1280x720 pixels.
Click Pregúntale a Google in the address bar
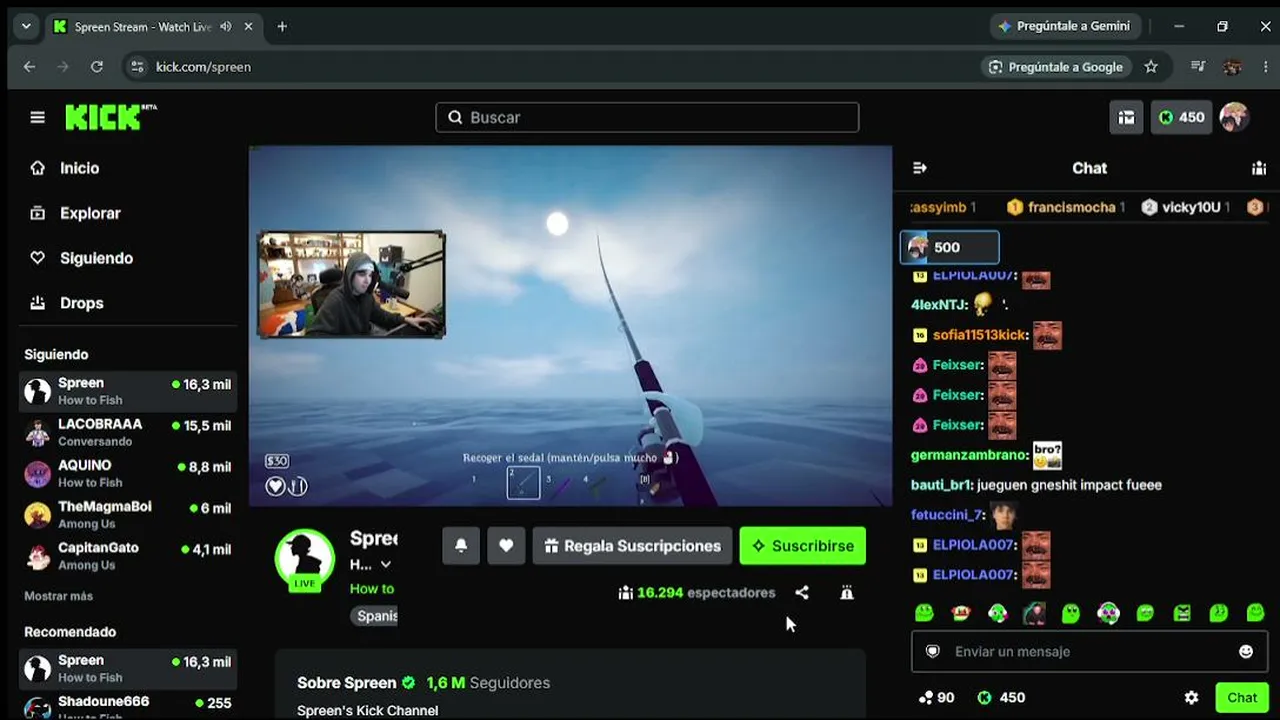(1056, 67)
